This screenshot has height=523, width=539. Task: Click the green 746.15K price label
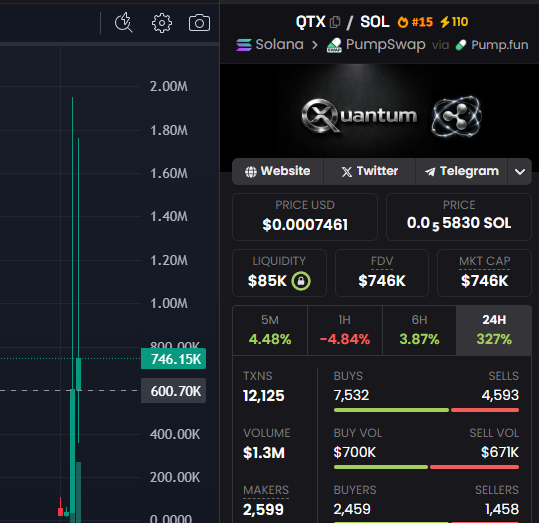[x=174, y=359]
